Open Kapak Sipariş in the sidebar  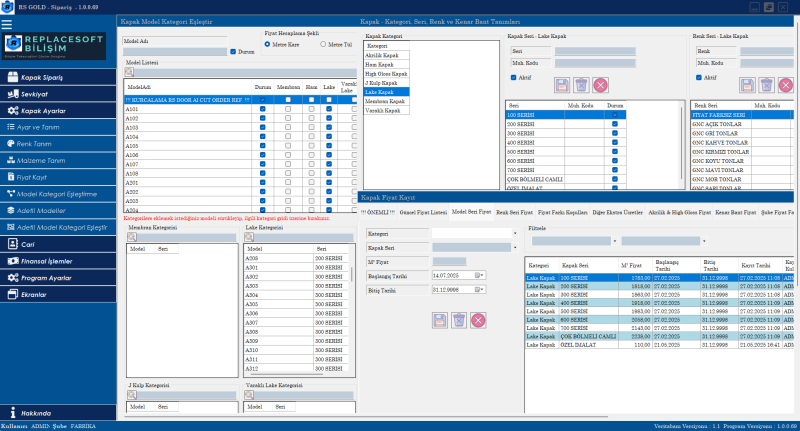pos(58,77)
